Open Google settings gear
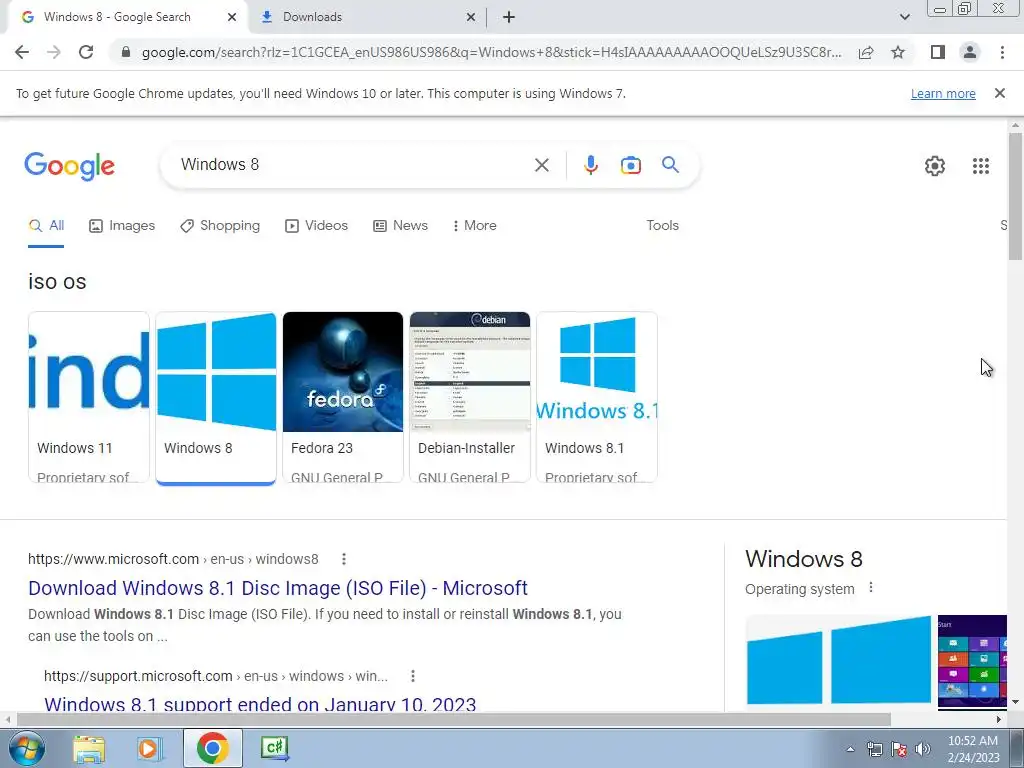 935,166
